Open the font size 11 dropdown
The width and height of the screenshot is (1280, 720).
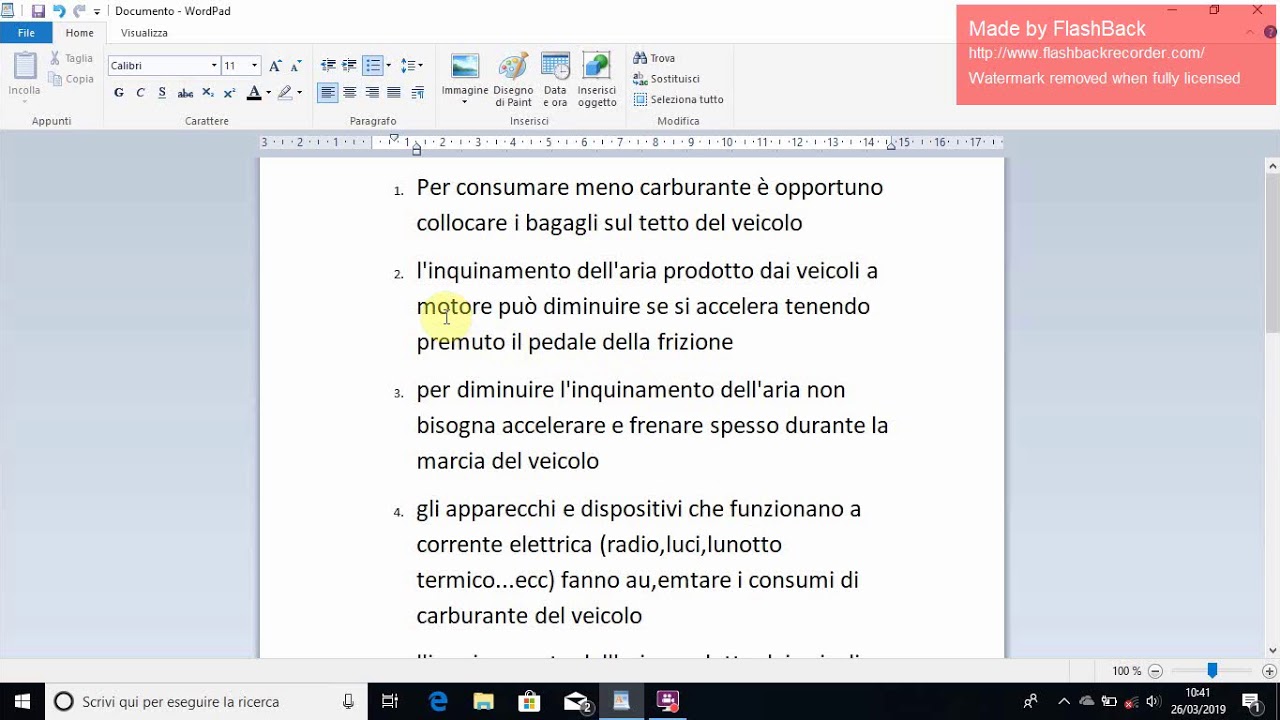click(x=254, y=66)
